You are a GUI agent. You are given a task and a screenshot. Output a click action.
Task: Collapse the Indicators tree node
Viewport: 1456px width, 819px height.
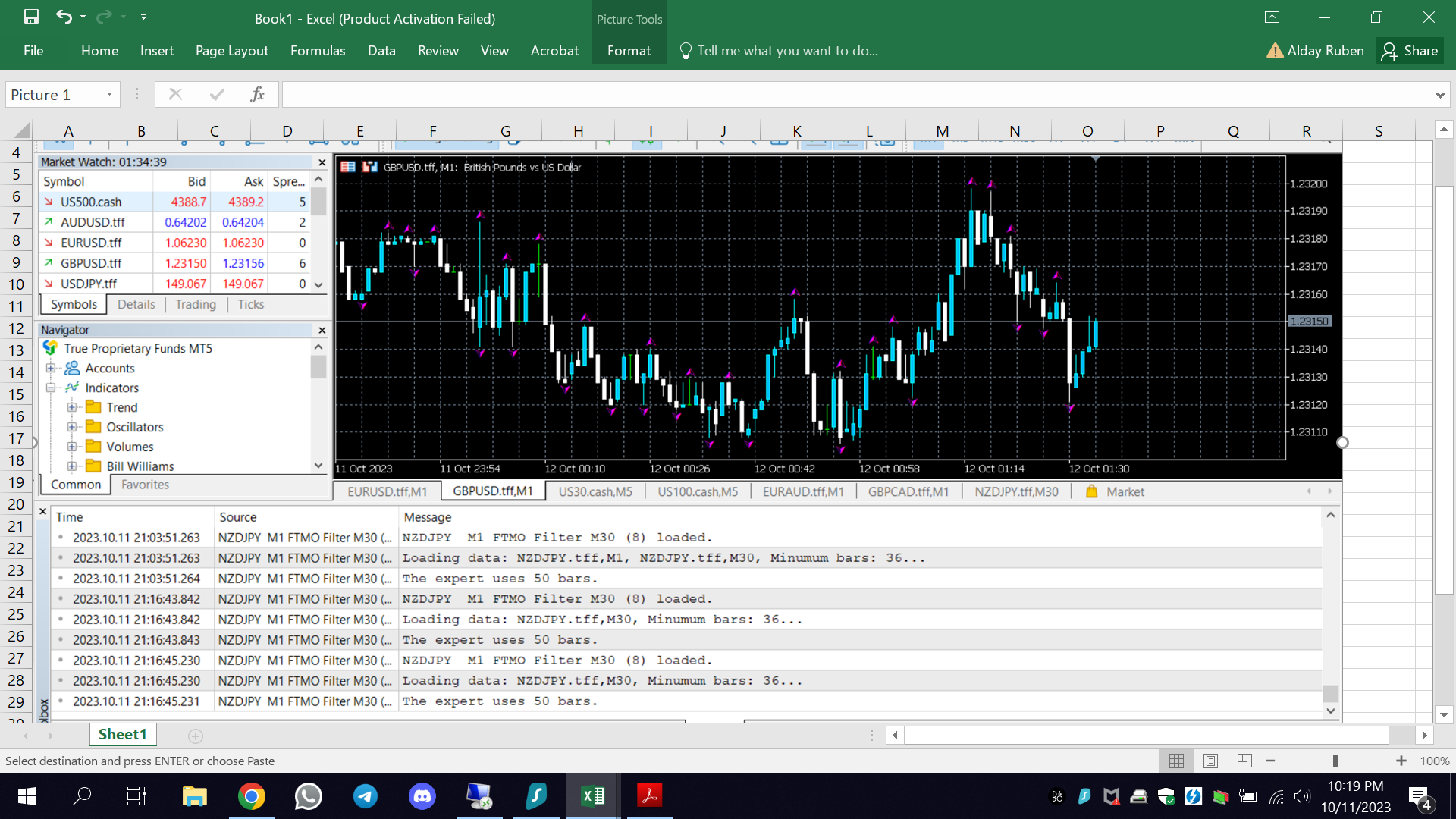pos(51,388)
